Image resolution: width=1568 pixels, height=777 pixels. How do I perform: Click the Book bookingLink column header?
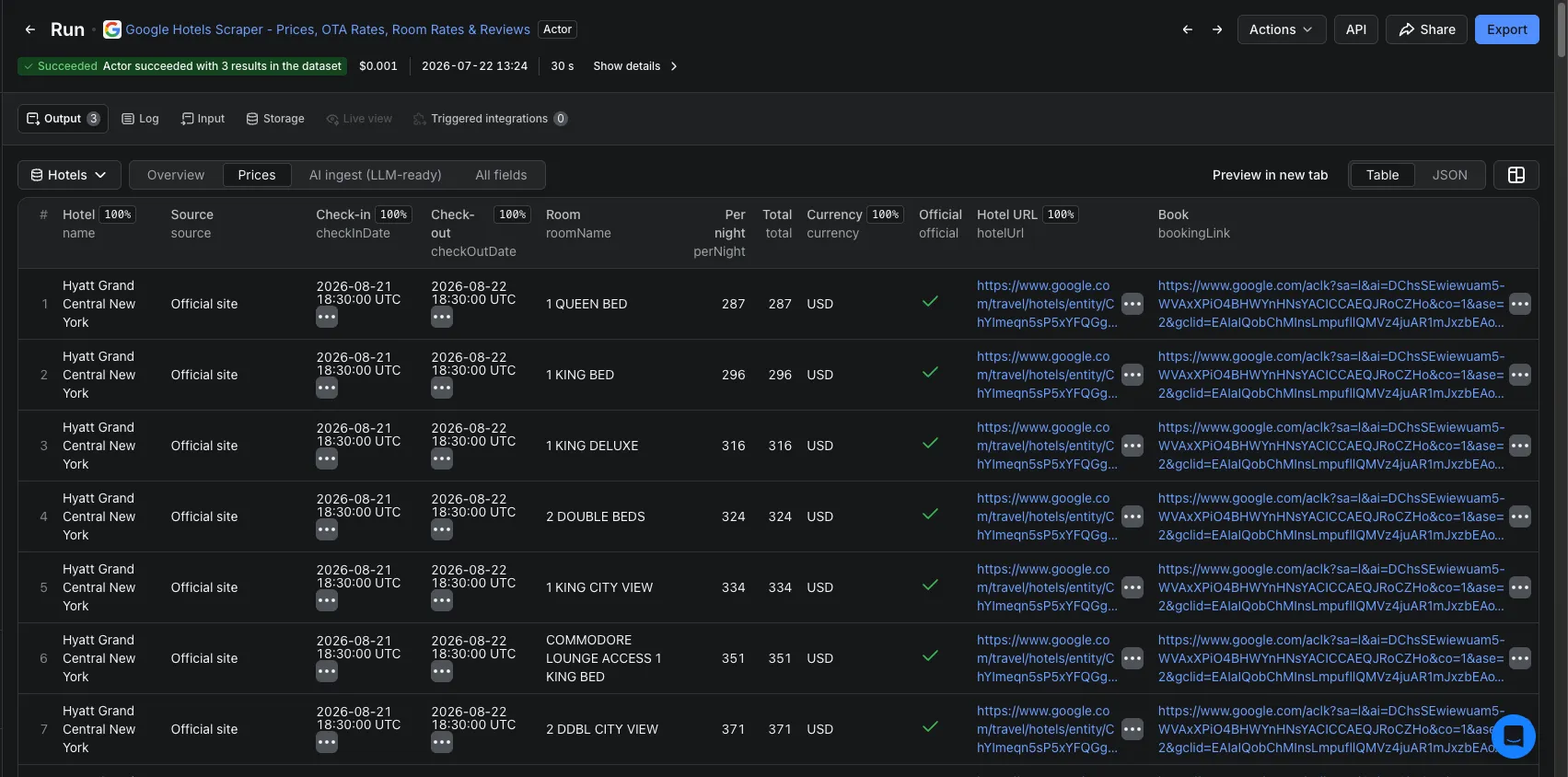1194,224
